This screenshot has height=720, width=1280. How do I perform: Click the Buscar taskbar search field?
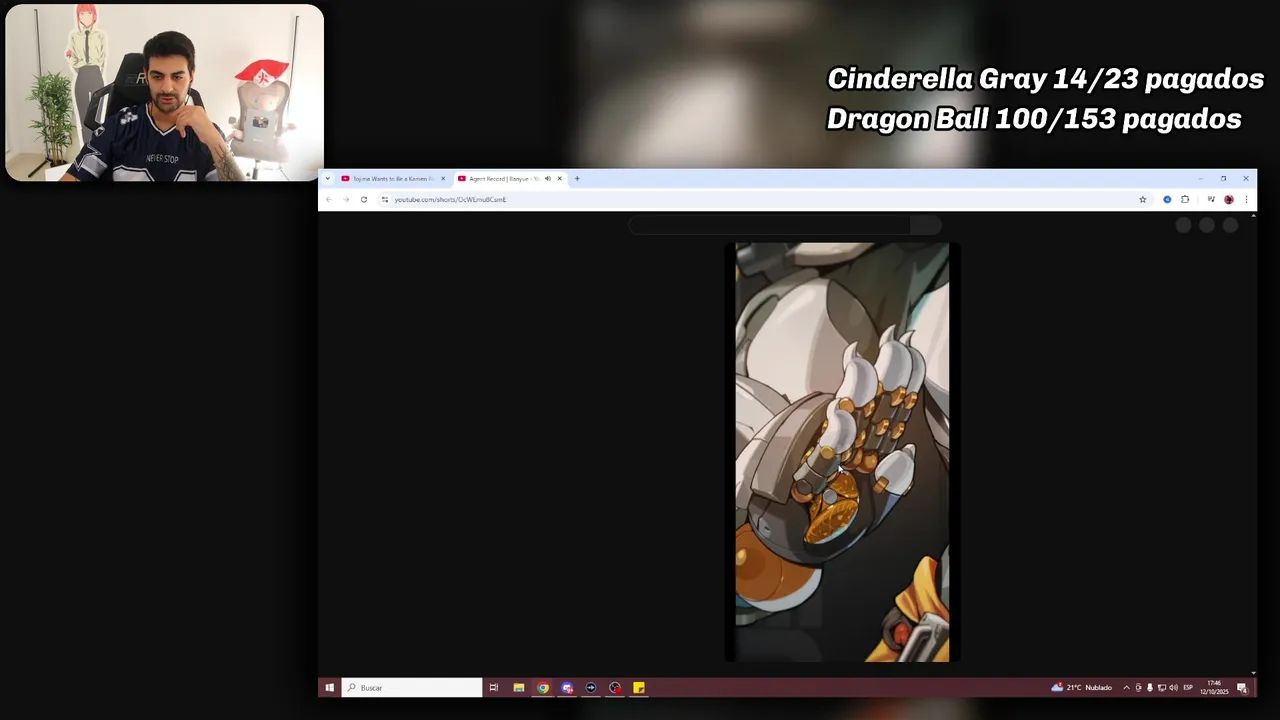(412, 688)
